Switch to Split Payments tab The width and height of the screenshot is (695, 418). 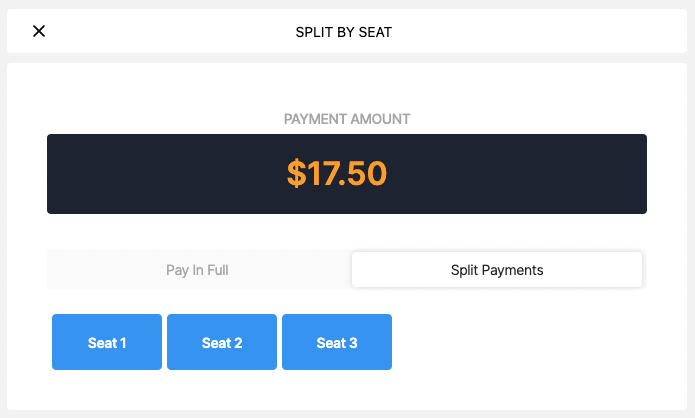(497, 270)
